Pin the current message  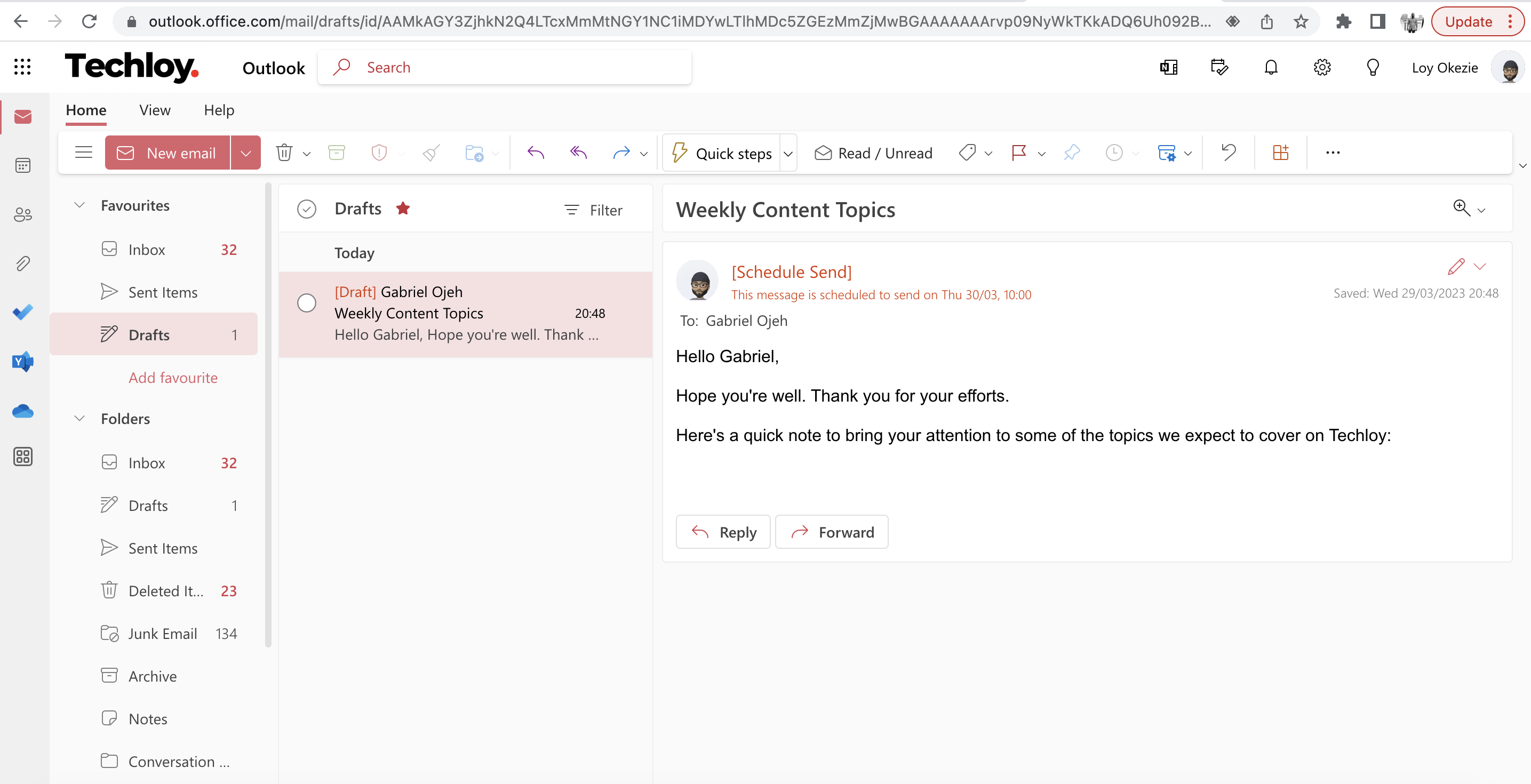pyautogui.click(x=1071, y=153)
